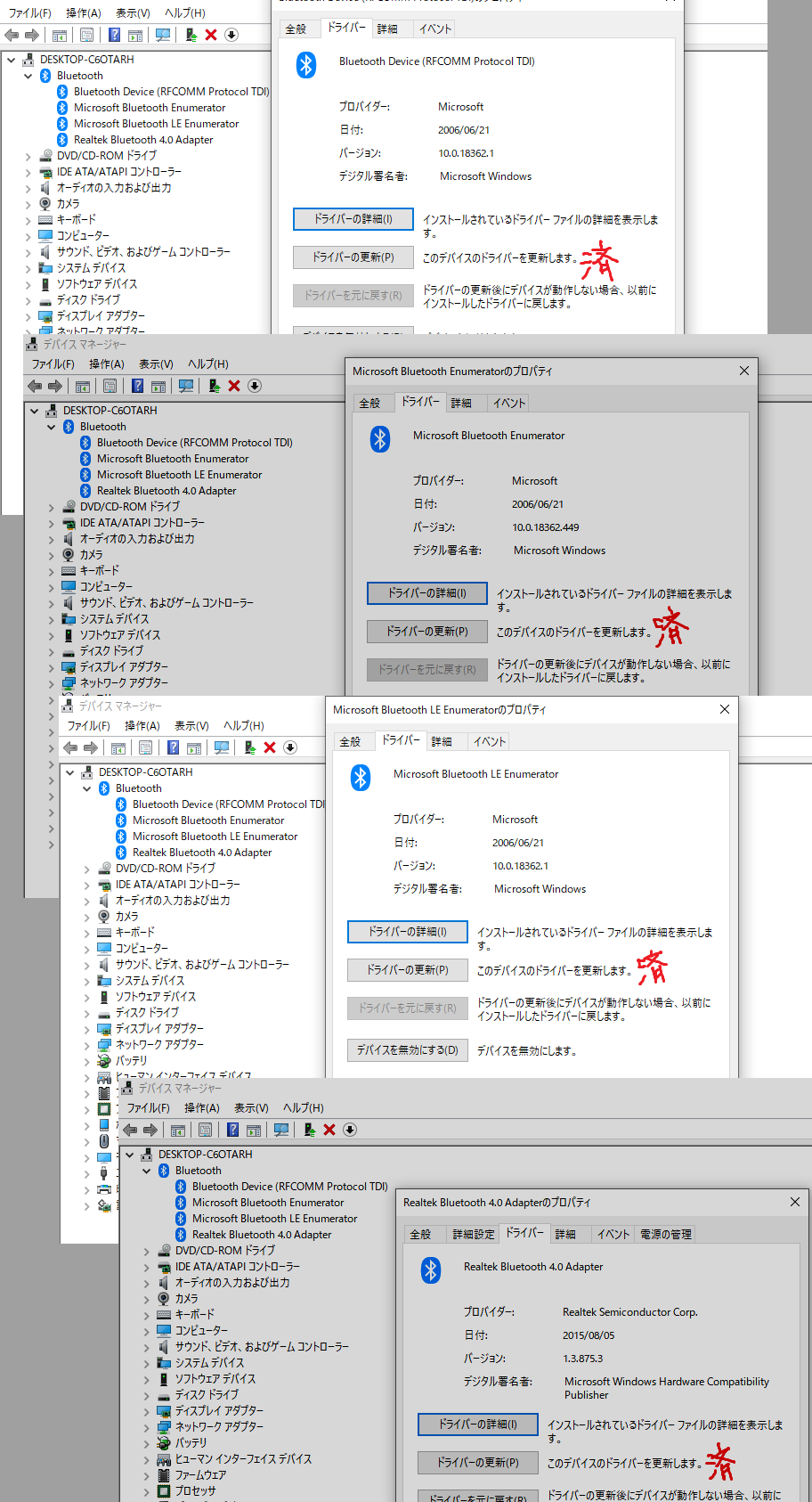Click ドライバーの更新(P) in Microsoft Bluetooth Enumerator dialog
The height and width of the screenshot is (1502, 812).
[427, 631]
